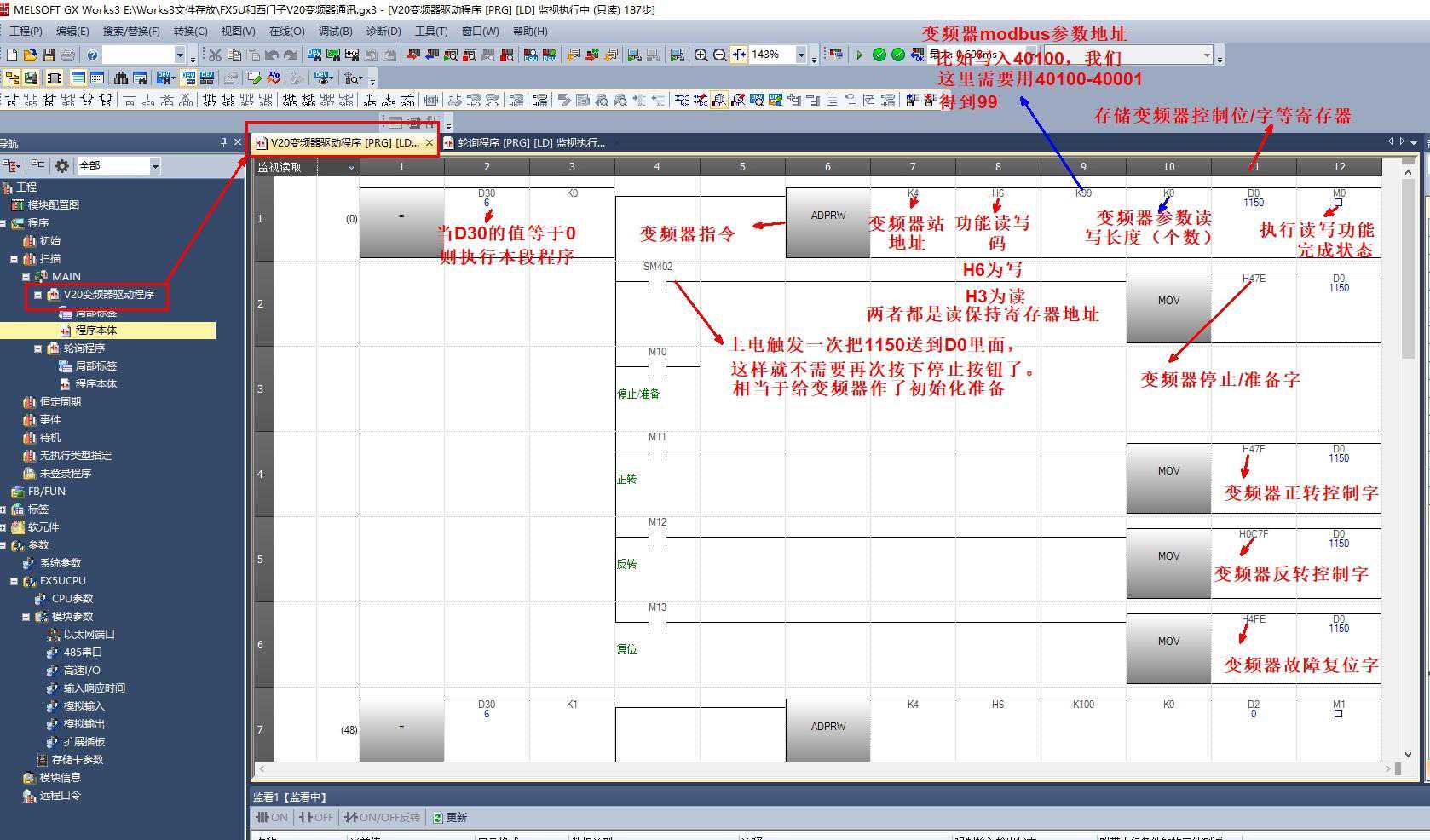Image resolution: width=1430 pixels, height=840 pixels.
Task: Toggle the M1 status box in row 7
Action: coord(1338,714)
